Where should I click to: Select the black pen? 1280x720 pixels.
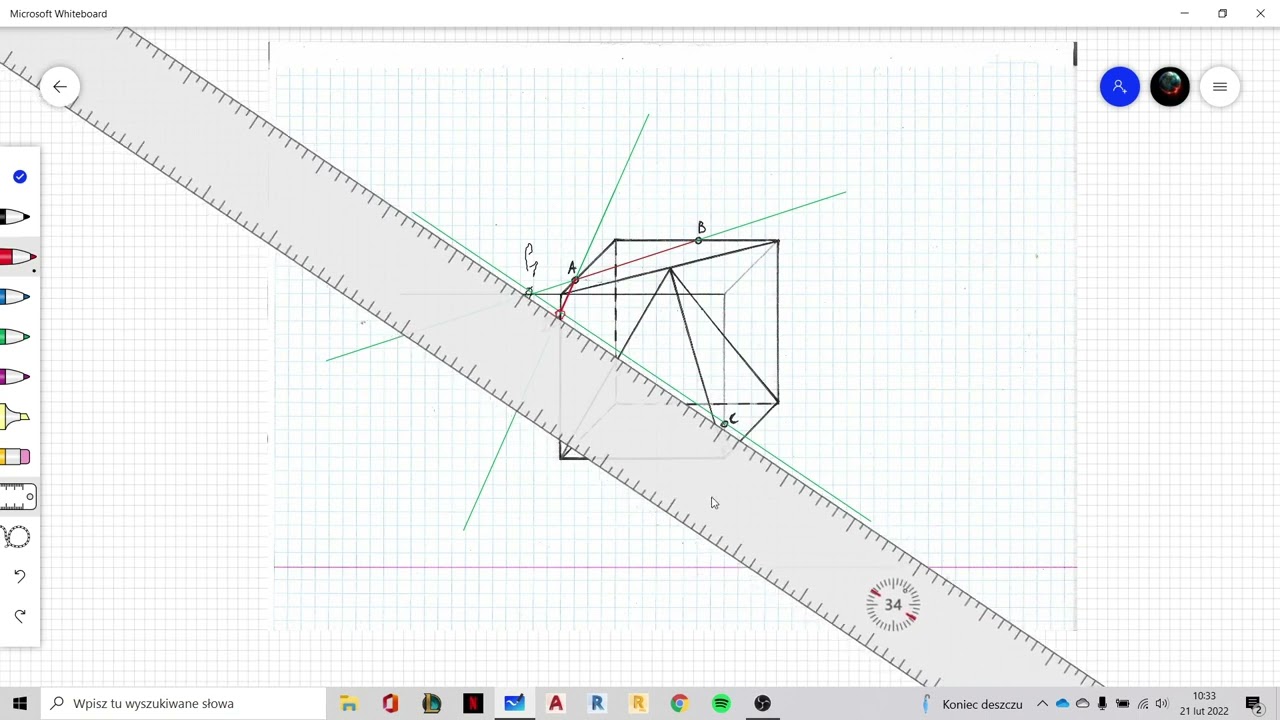16,217
